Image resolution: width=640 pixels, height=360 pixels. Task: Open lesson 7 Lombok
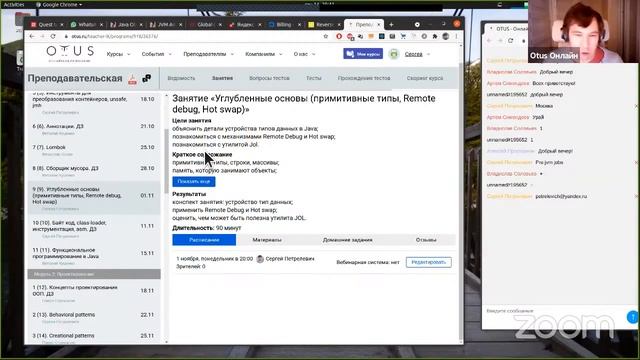click(94, 150)
